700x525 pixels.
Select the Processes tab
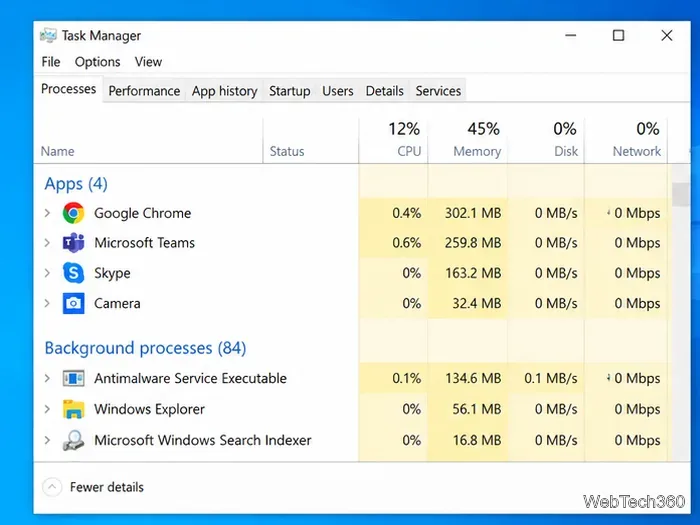tap(68, 89)
